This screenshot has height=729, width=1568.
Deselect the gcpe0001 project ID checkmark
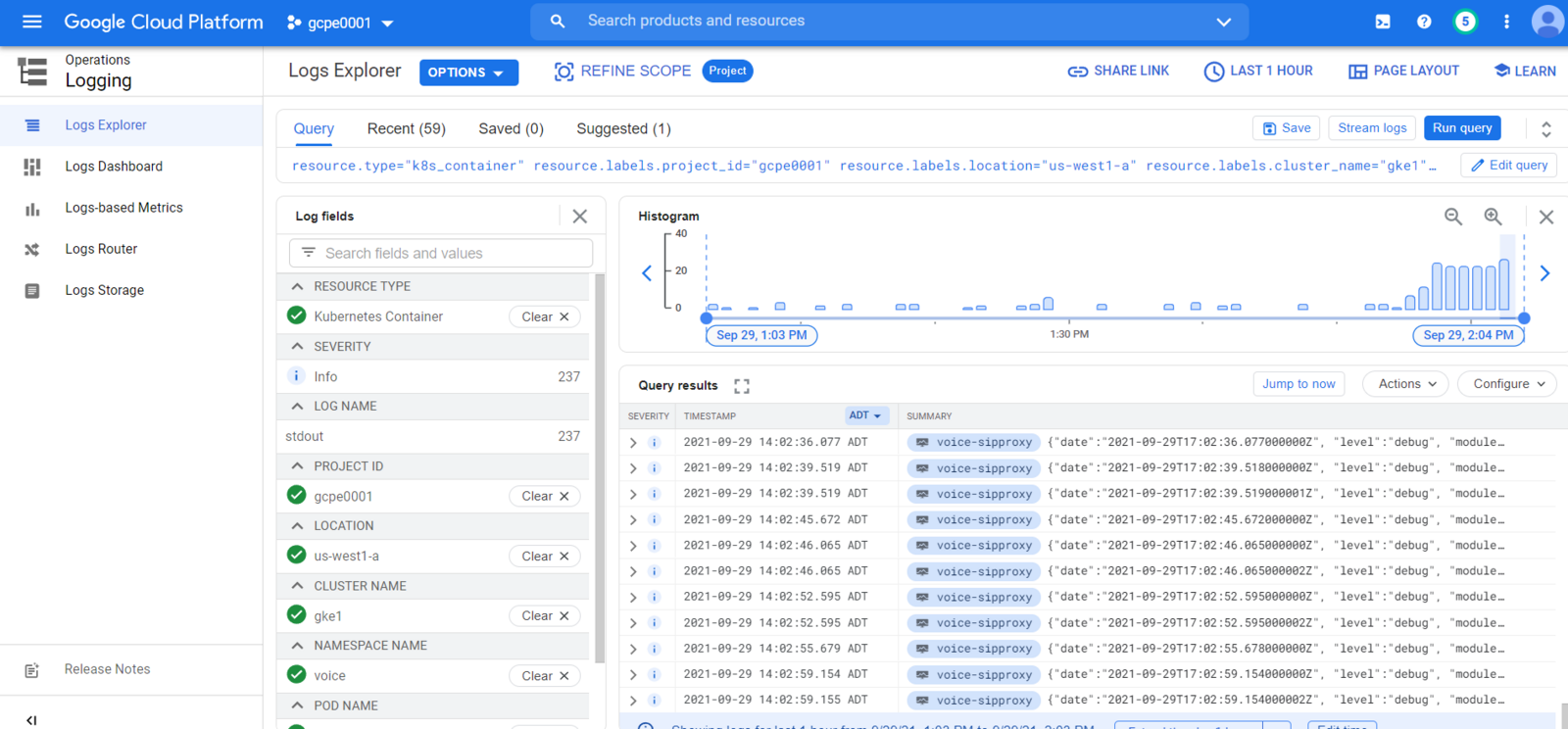coord(296,495)
